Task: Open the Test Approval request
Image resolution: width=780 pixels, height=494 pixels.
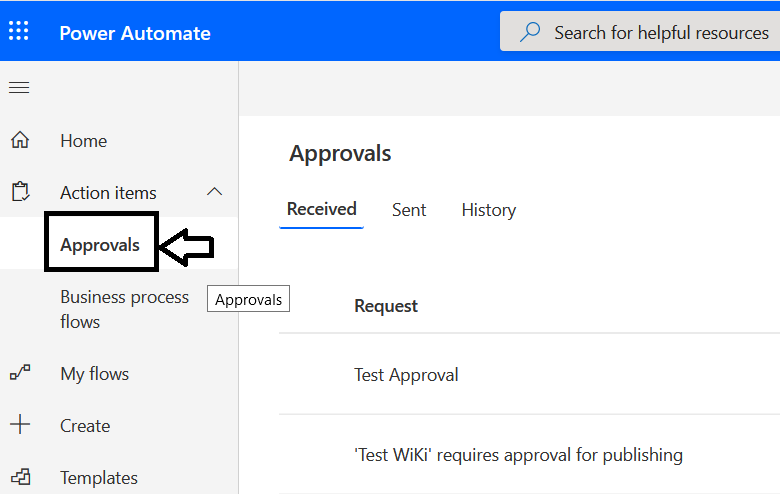Action: pos(406,375)
